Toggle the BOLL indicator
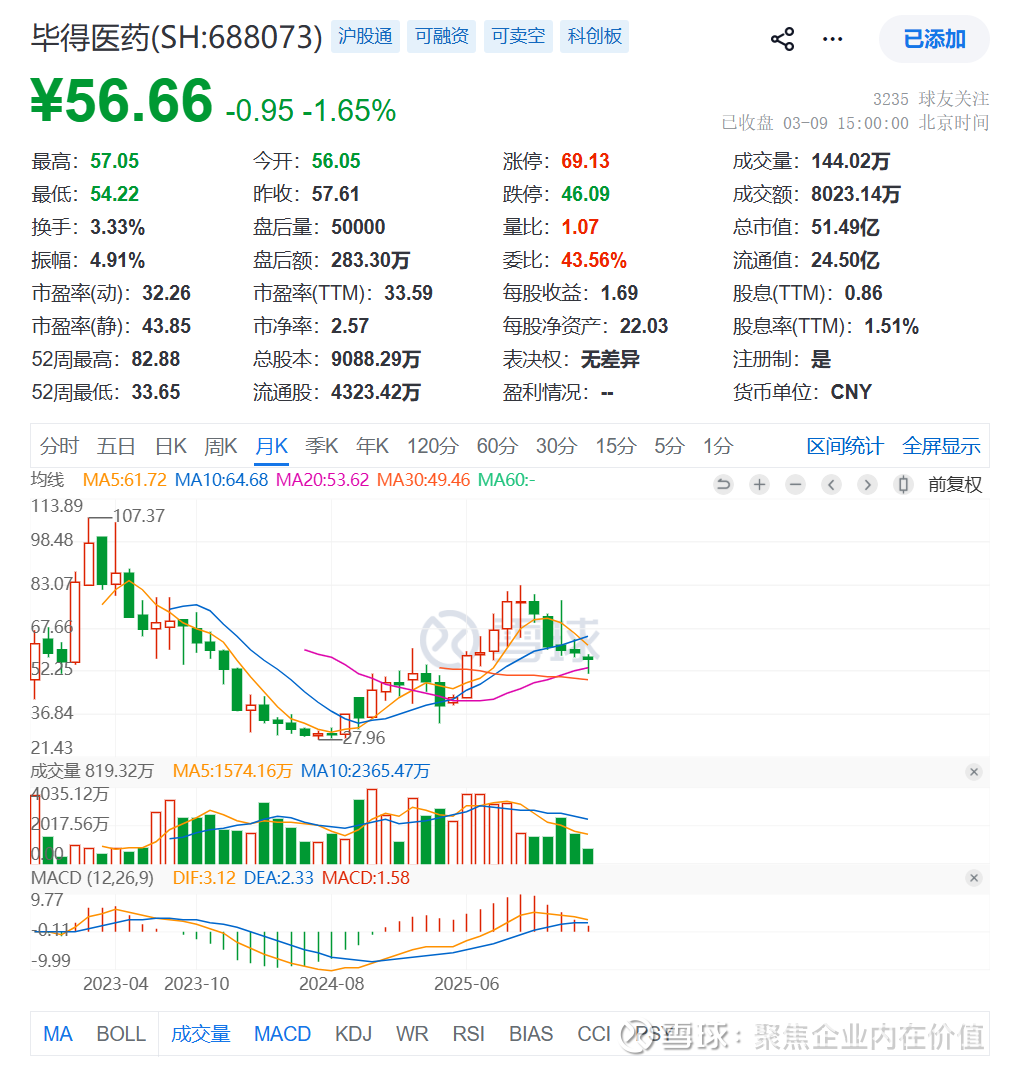1014x1068 pixels. pyautogui.click(x=121, y=1034)
